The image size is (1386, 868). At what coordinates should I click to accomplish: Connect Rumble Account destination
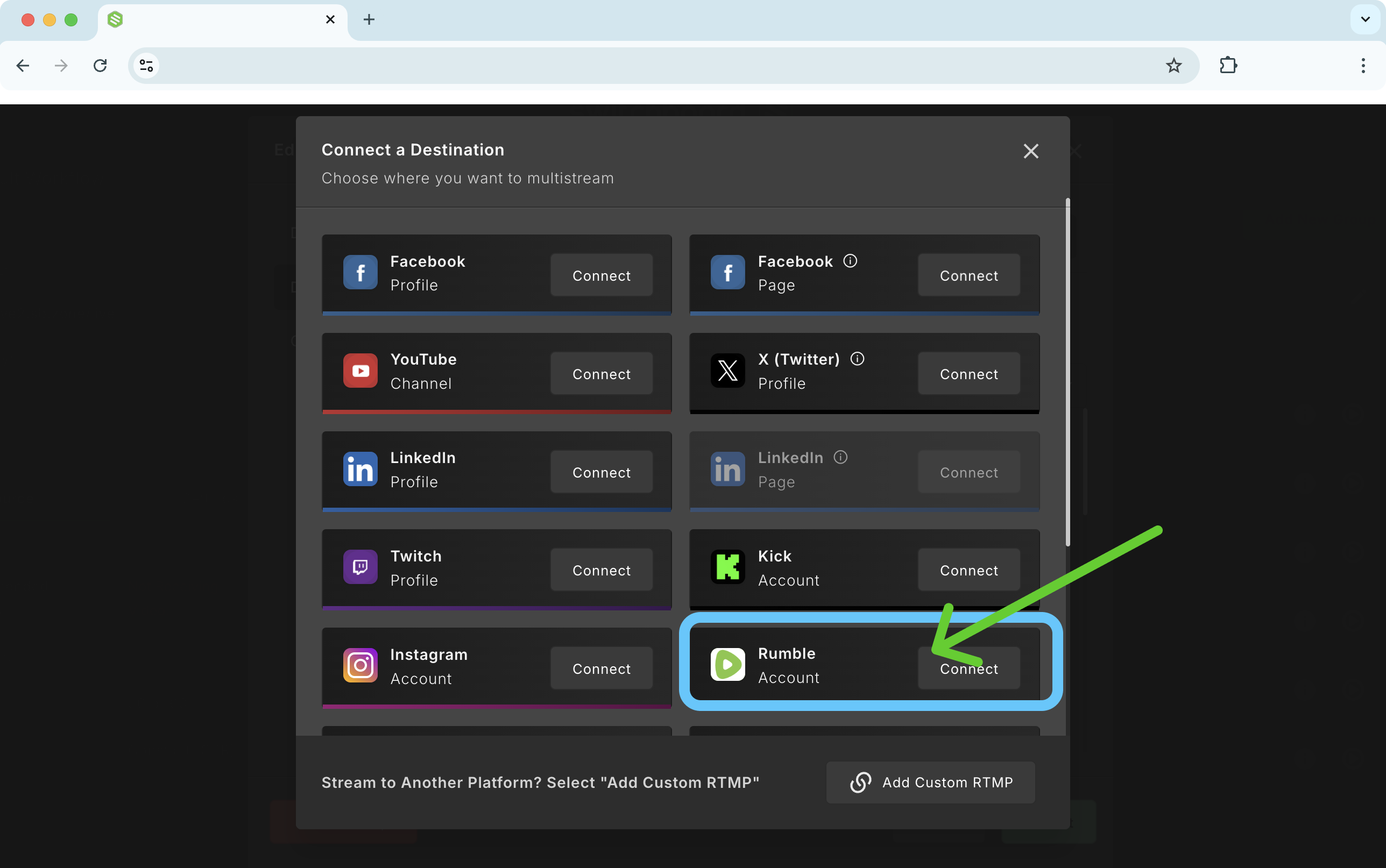coord(968,668)
